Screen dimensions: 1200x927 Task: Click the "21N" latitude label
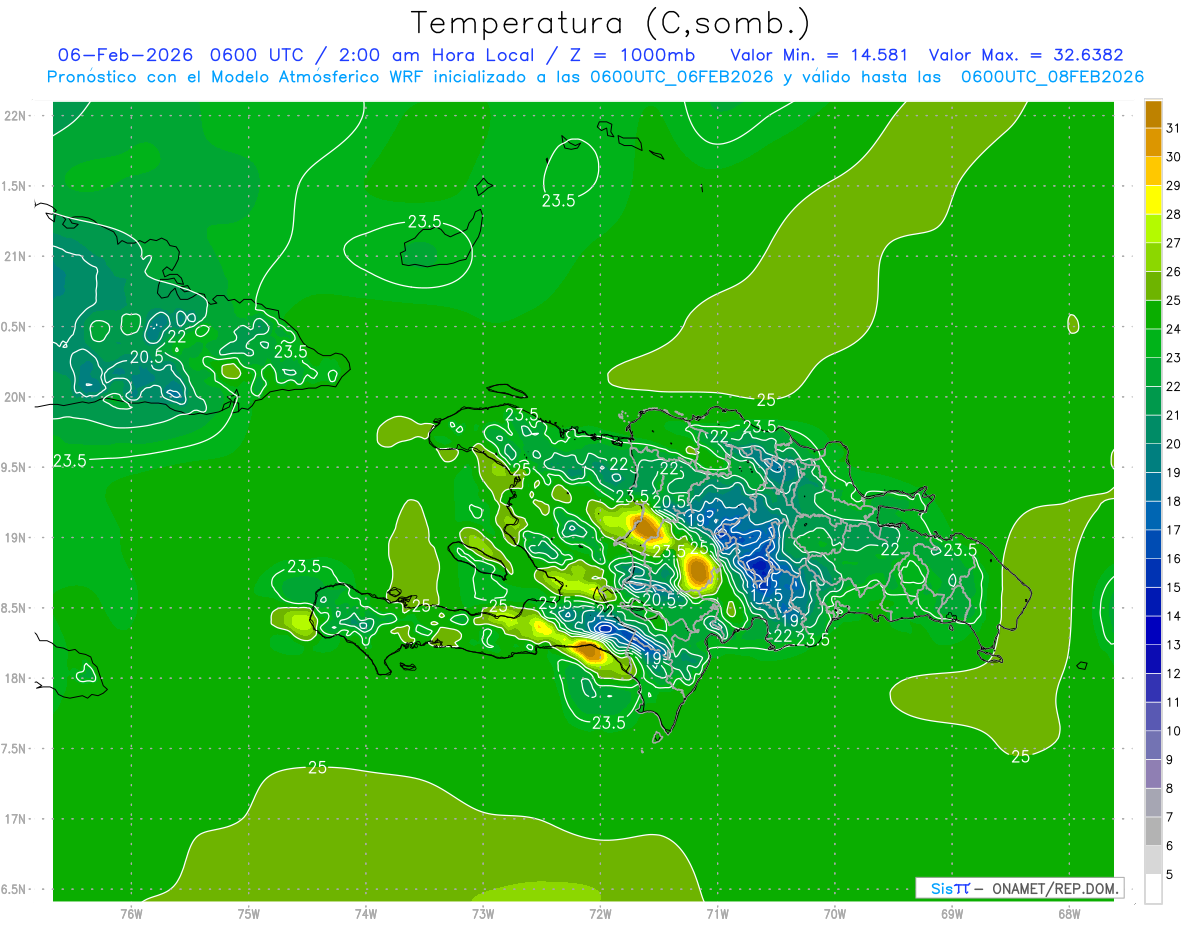tap(16, 256)
